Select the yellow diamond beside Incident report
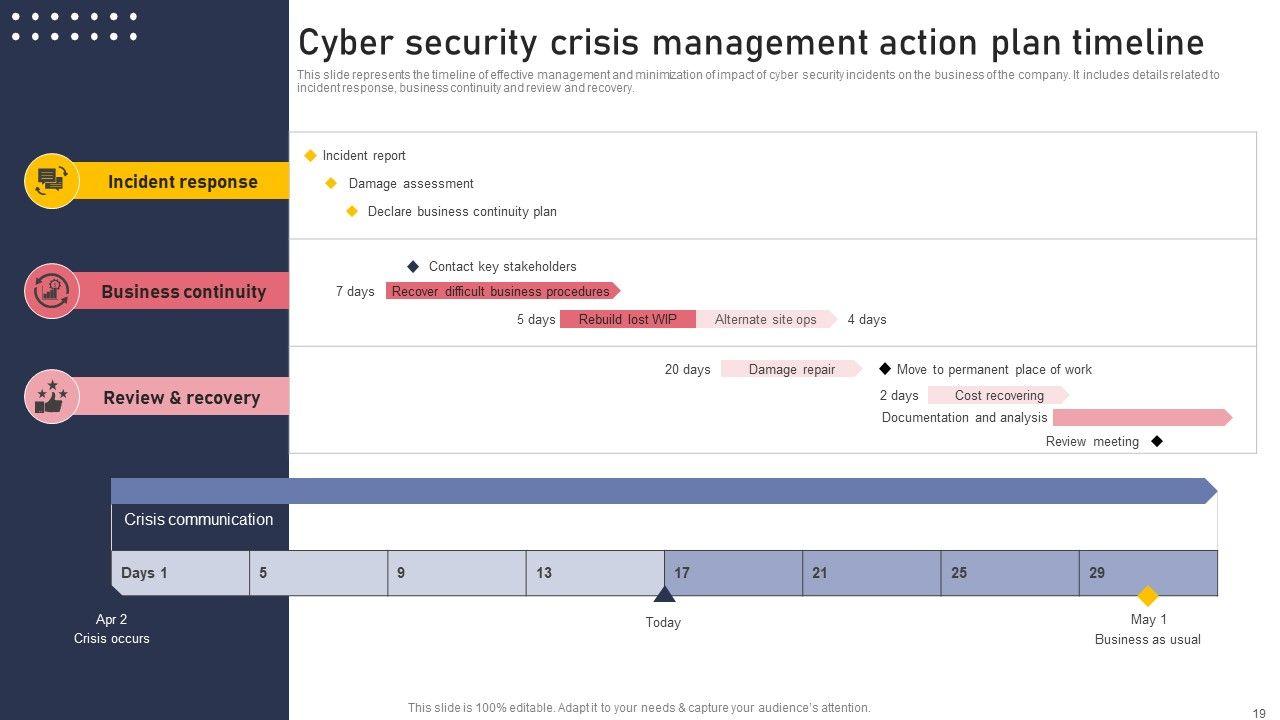 pyautogui.click(x=310, y=155)
